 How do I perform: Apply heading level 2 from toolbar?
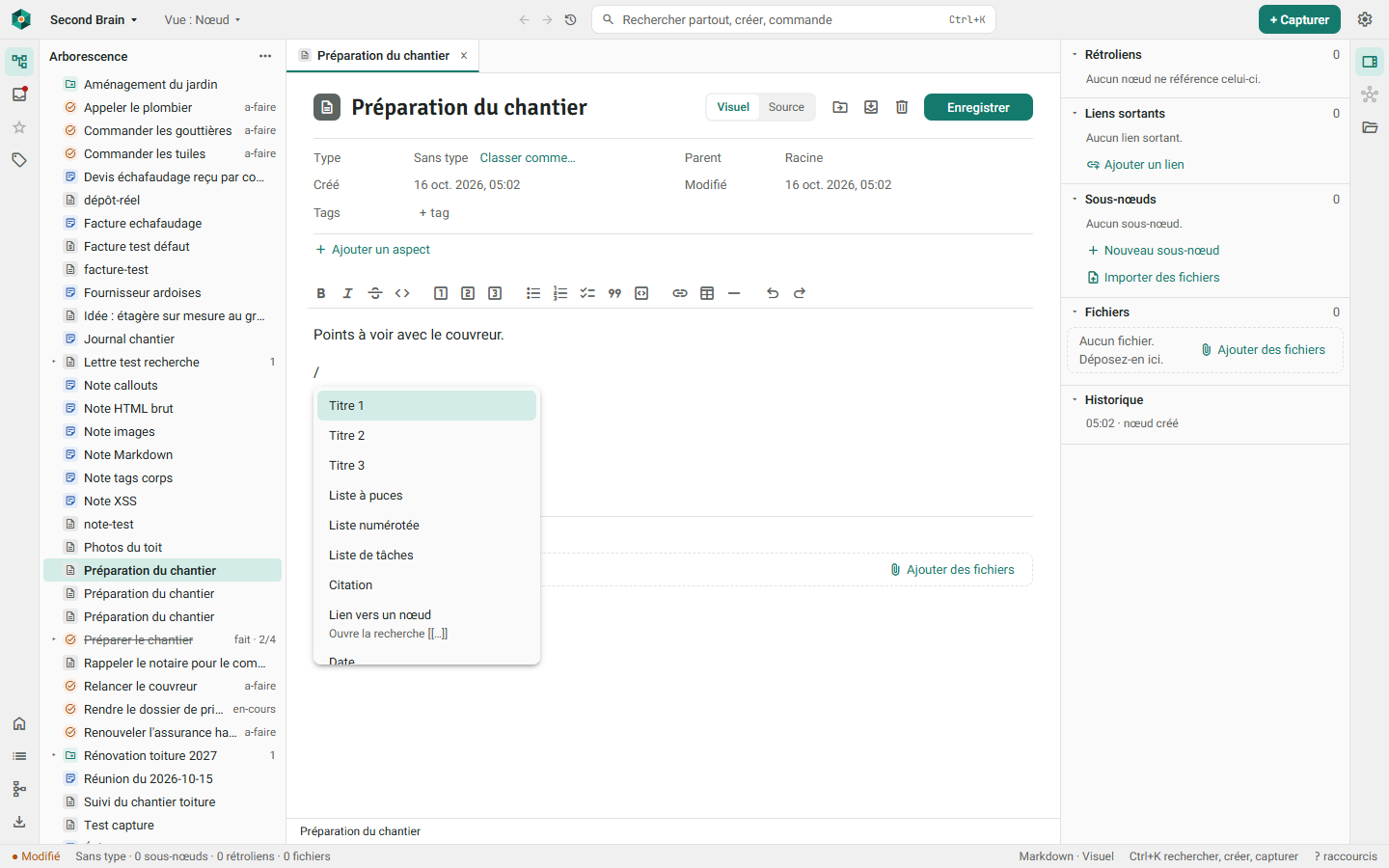[468, 293]
